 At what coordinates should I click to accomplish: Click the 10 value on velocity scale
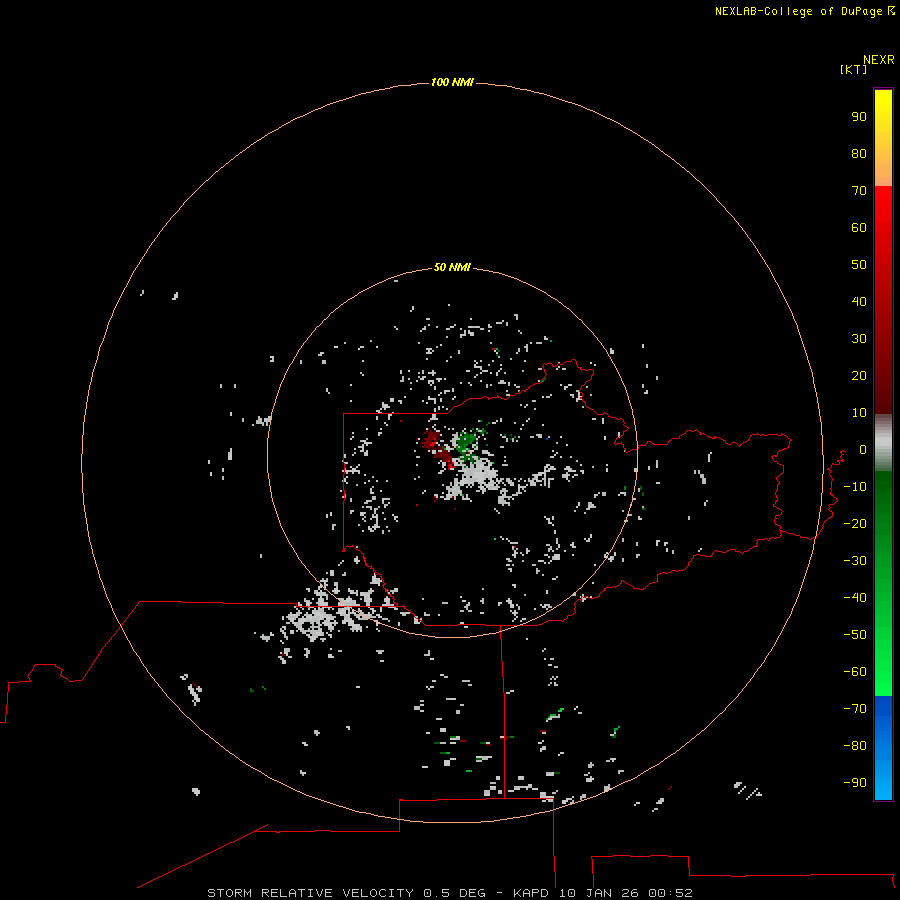pyautogui.click(x=859, y=413)
